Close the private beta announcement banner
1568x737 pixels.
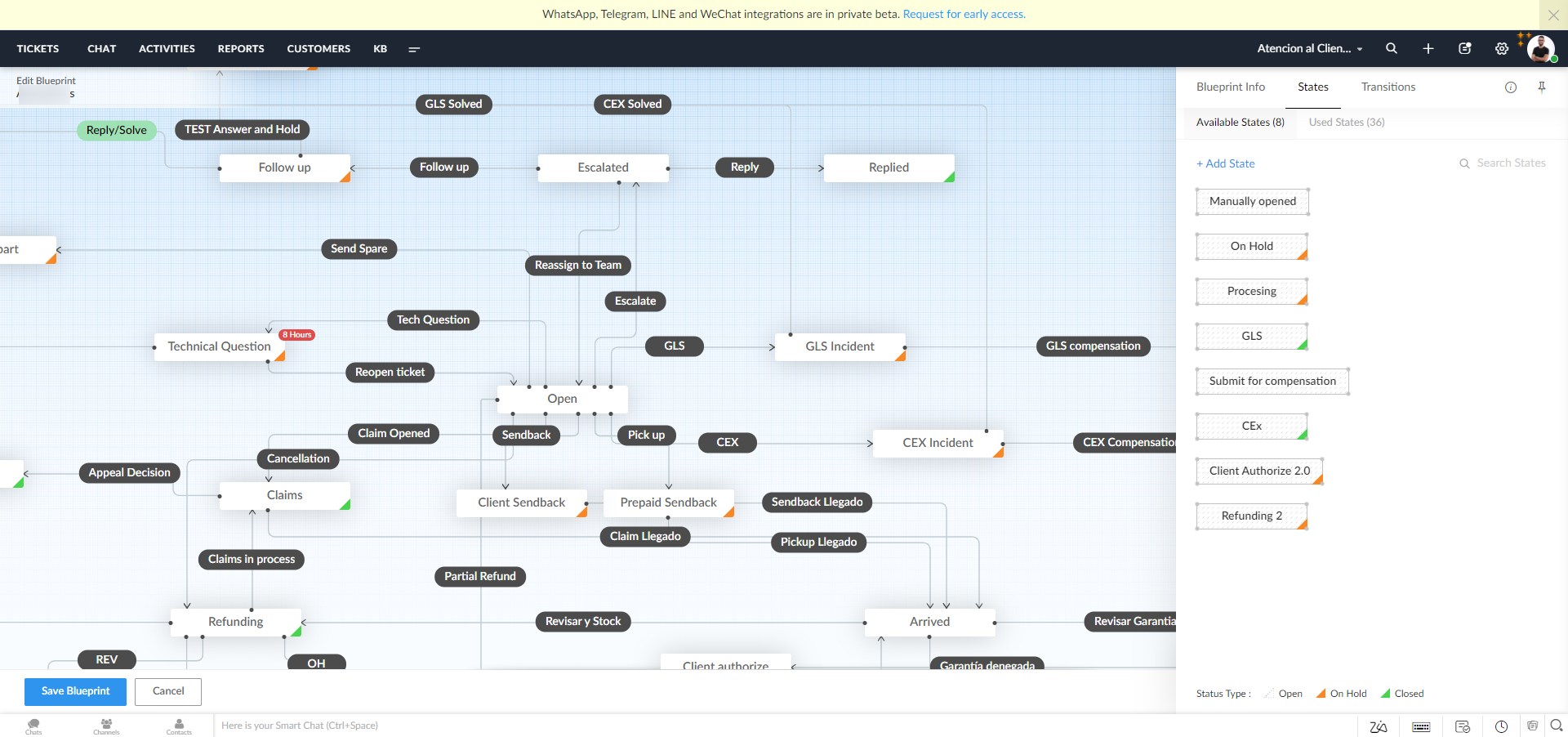point(1553,15)
